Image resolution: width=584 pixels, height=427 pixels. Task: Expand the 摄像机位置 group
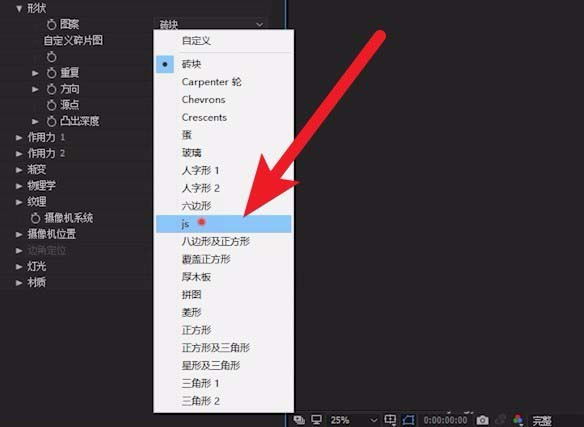click(x=19, y=234)
